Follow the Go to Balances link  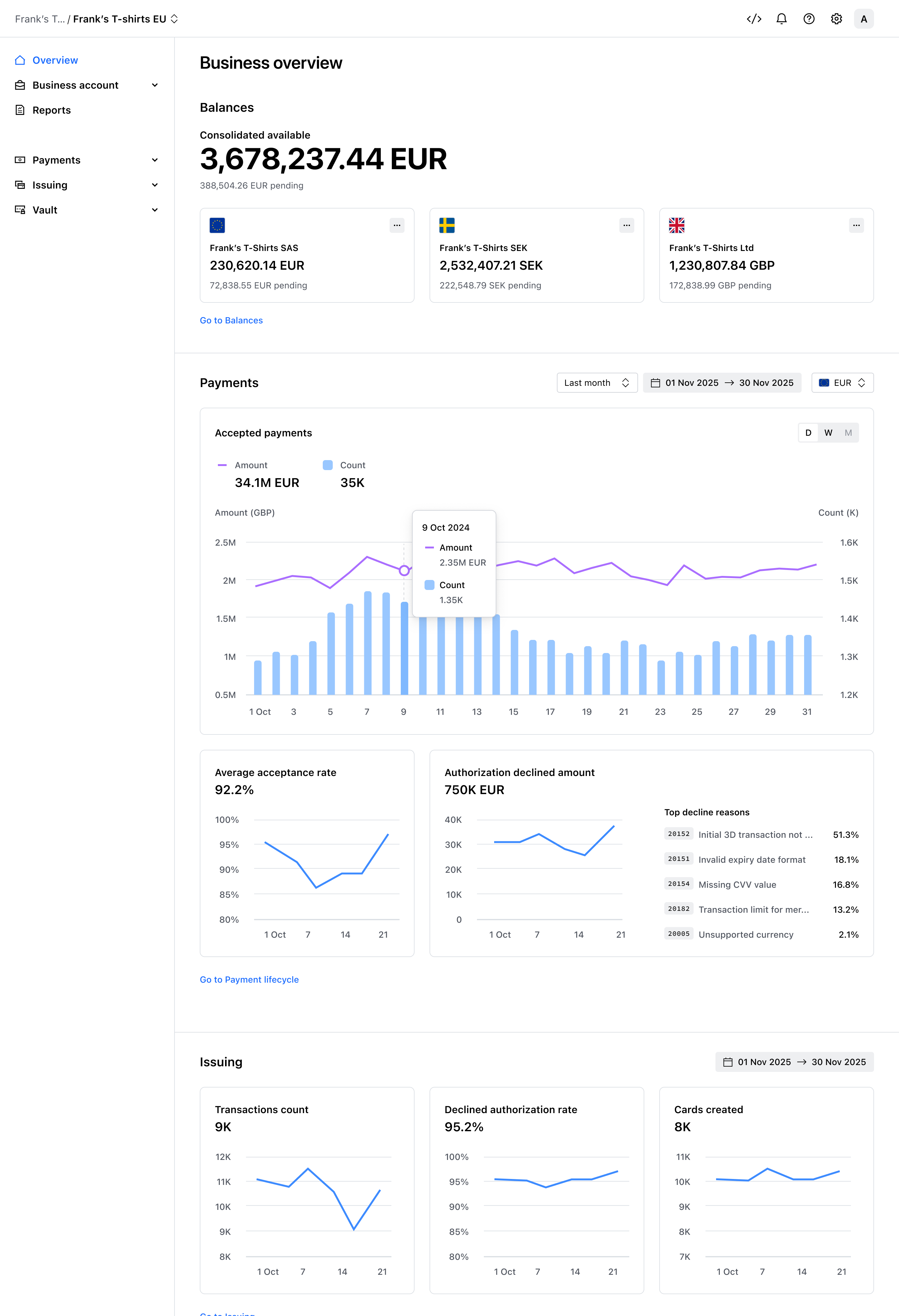[x=231, y=321]
